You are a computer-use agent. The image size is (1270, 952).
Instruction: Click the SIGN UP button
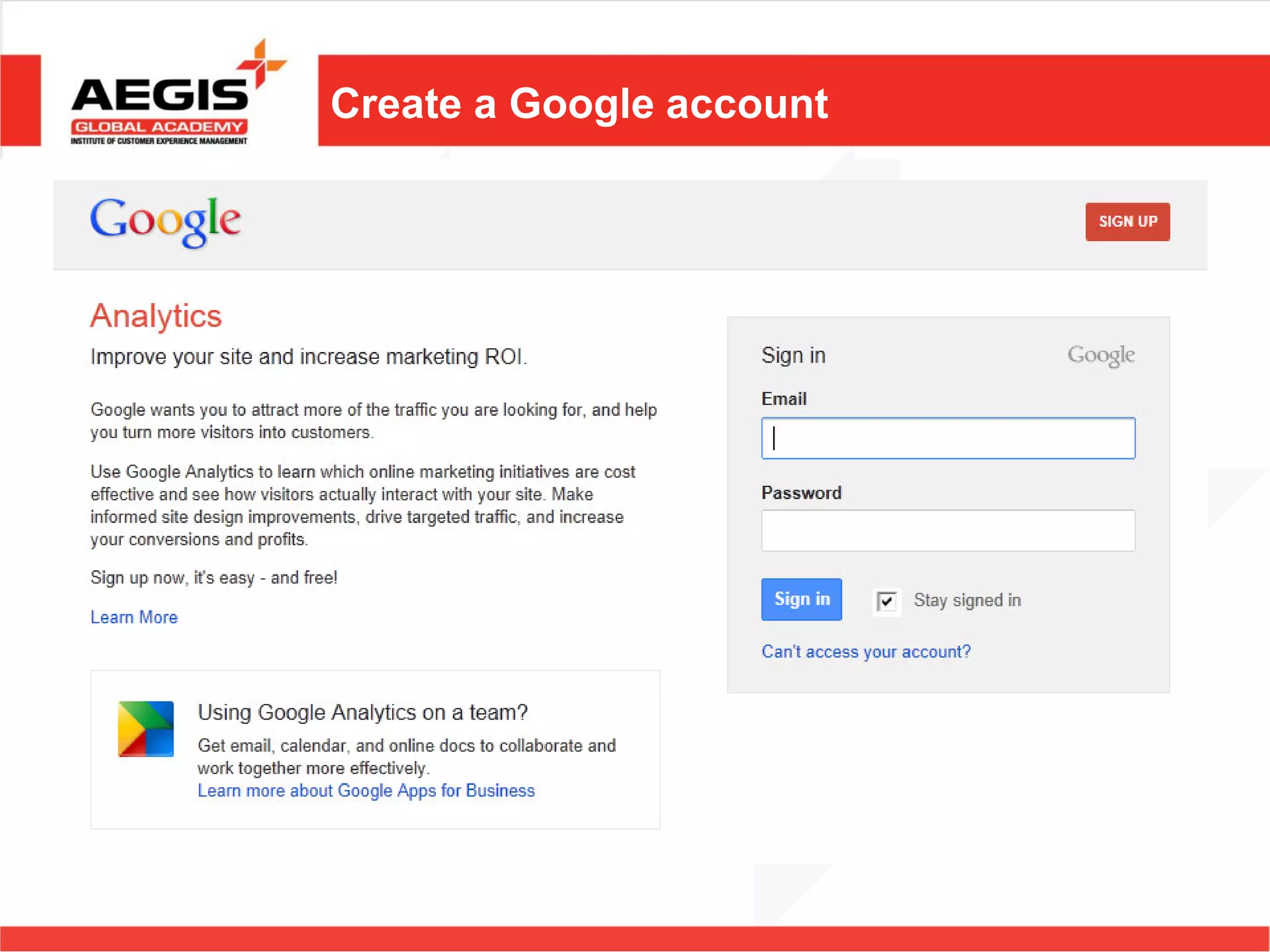pyautogui.click(x=1127, y=221)
